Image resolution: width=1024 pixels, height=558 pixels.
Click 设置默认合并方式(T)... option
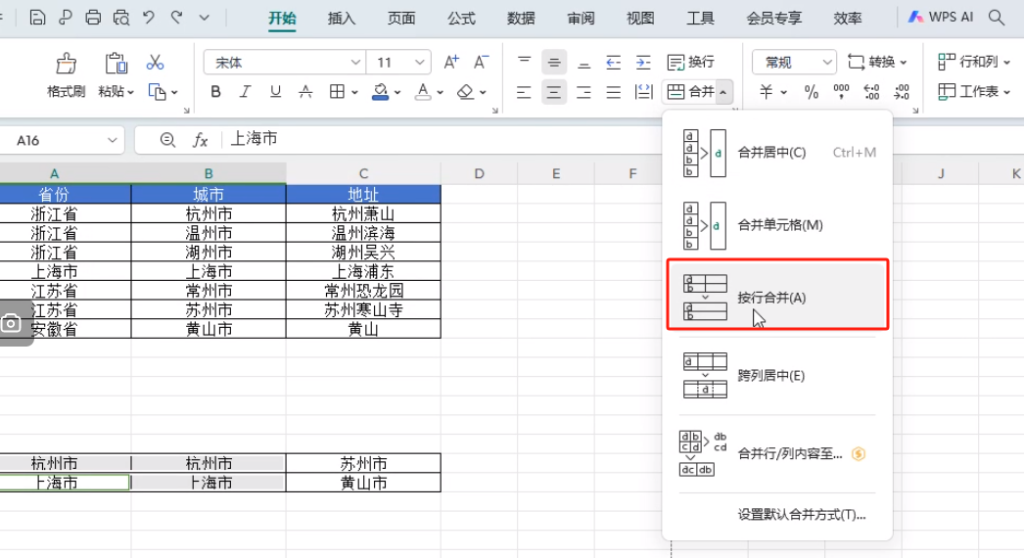tap(801, 515)
